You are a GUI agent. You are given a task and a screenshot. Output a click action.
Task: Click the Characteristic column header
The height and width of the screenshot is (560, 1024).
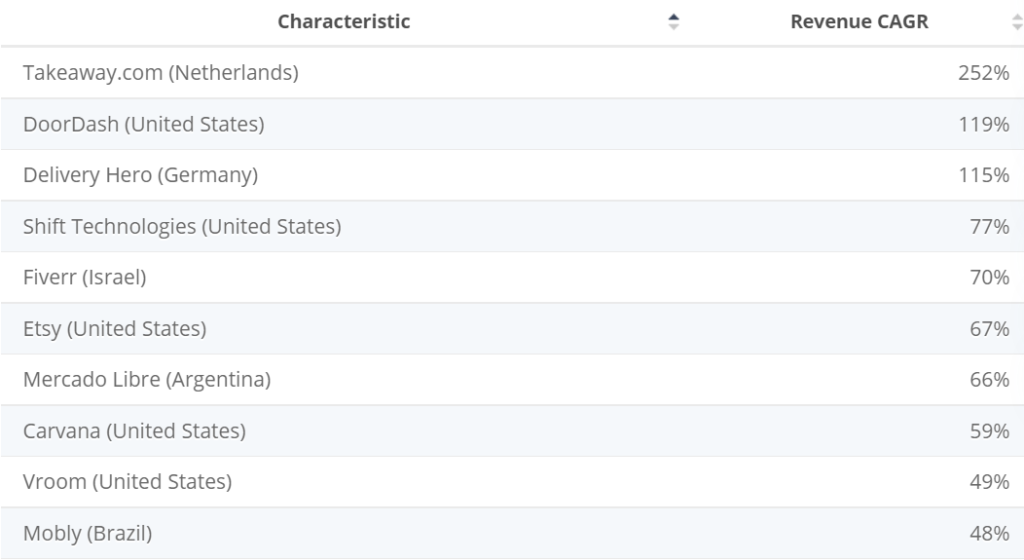[344, 22]
